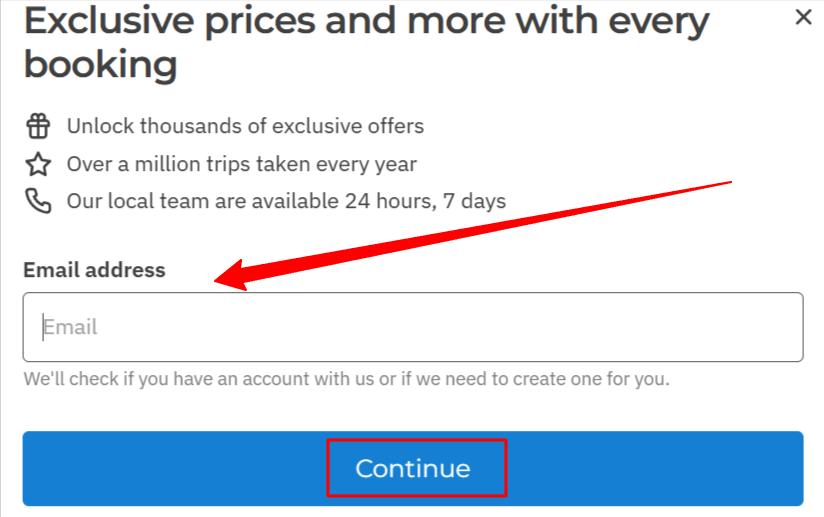
Task: Click the gray 'Email' placeholder text
Action: pos(70,327)
